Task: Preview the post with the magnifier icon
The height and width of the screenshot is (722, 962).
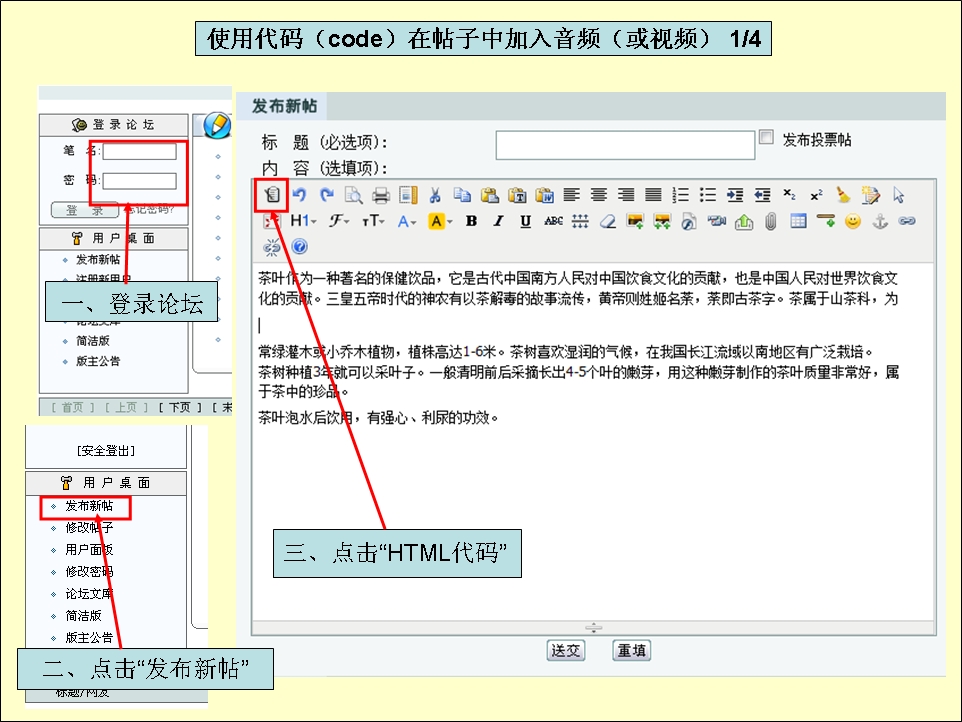Action: [353, 195]
